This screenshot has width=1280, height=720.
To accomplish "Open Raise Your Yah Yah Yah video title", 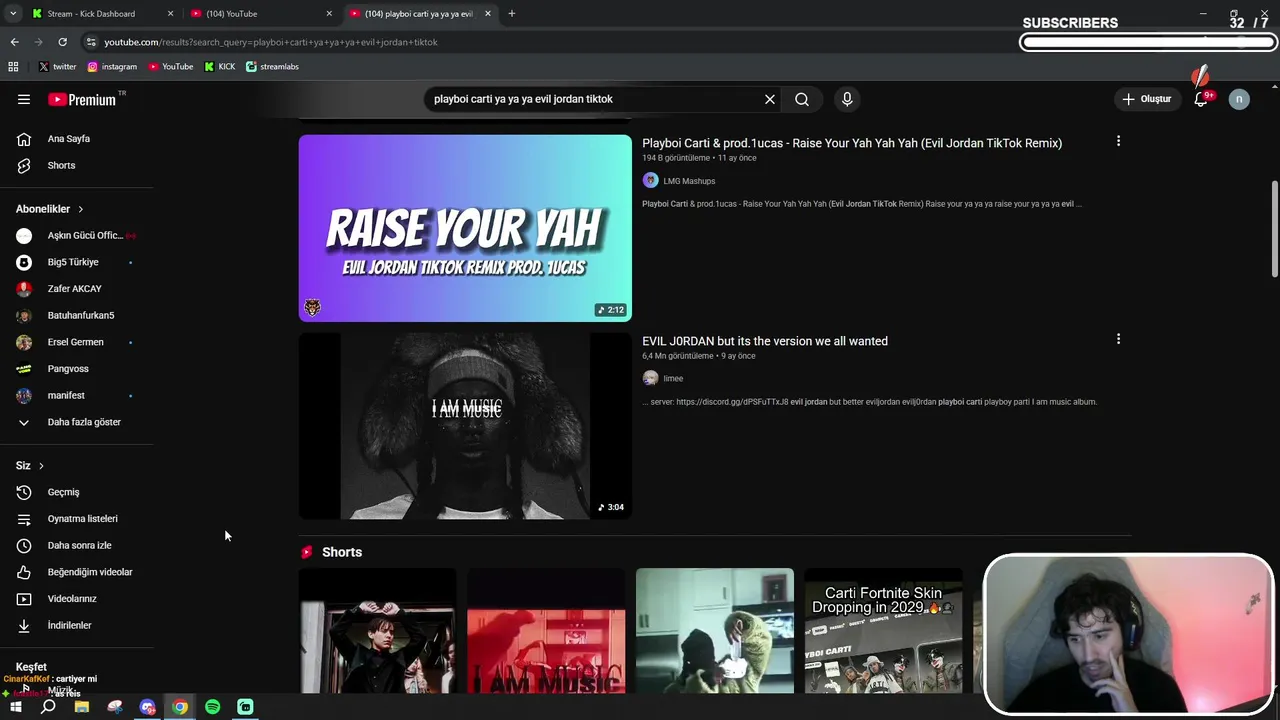I will pyautogui.click(x=852, y=143).
